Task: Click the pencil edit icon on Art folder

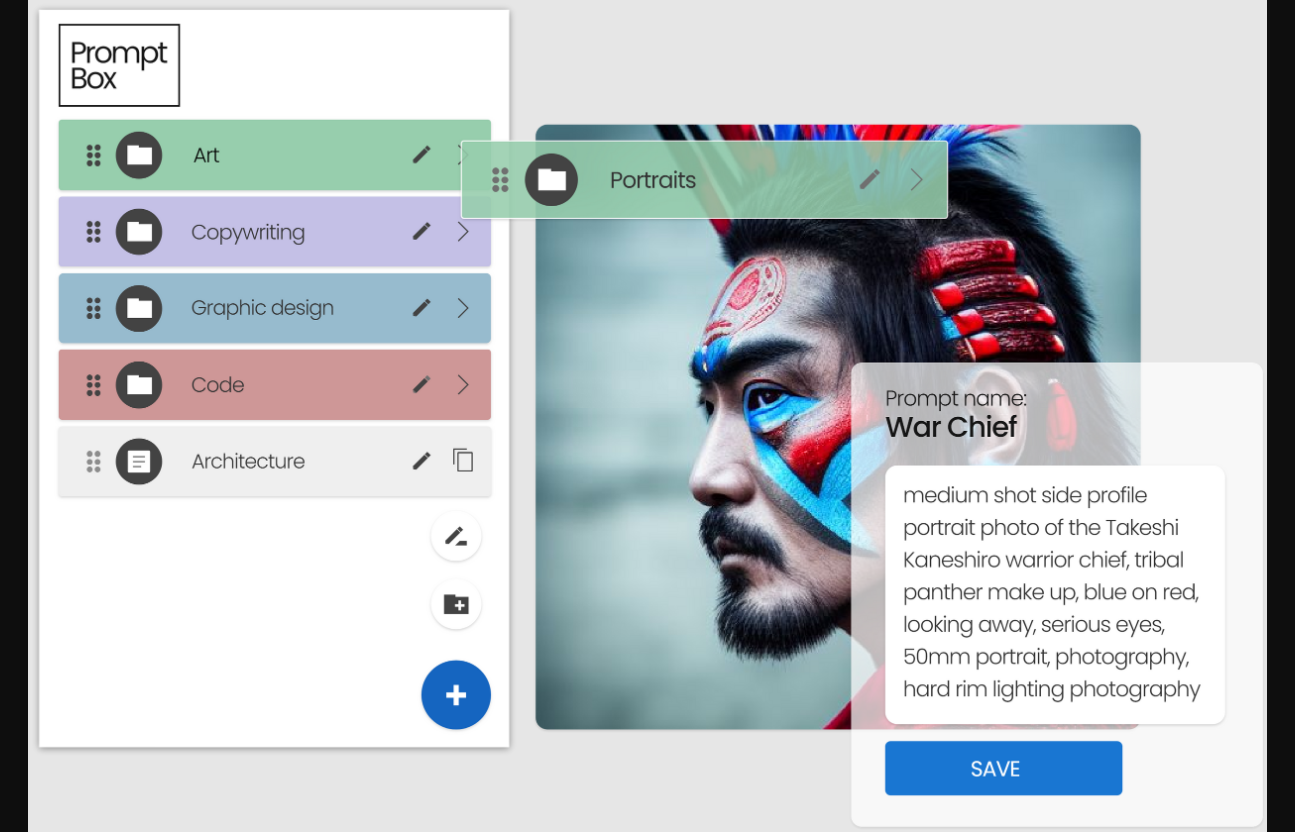Action: 422,155
